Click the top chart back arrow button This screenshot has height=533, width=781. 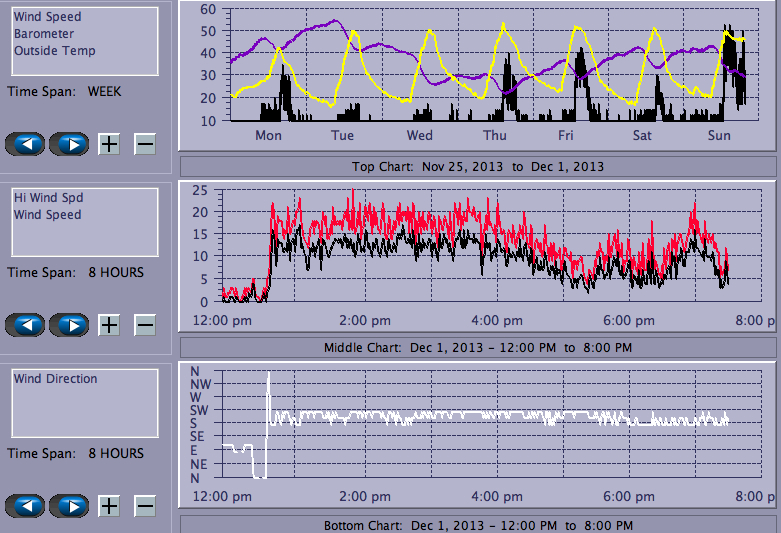tap(25, 144)
